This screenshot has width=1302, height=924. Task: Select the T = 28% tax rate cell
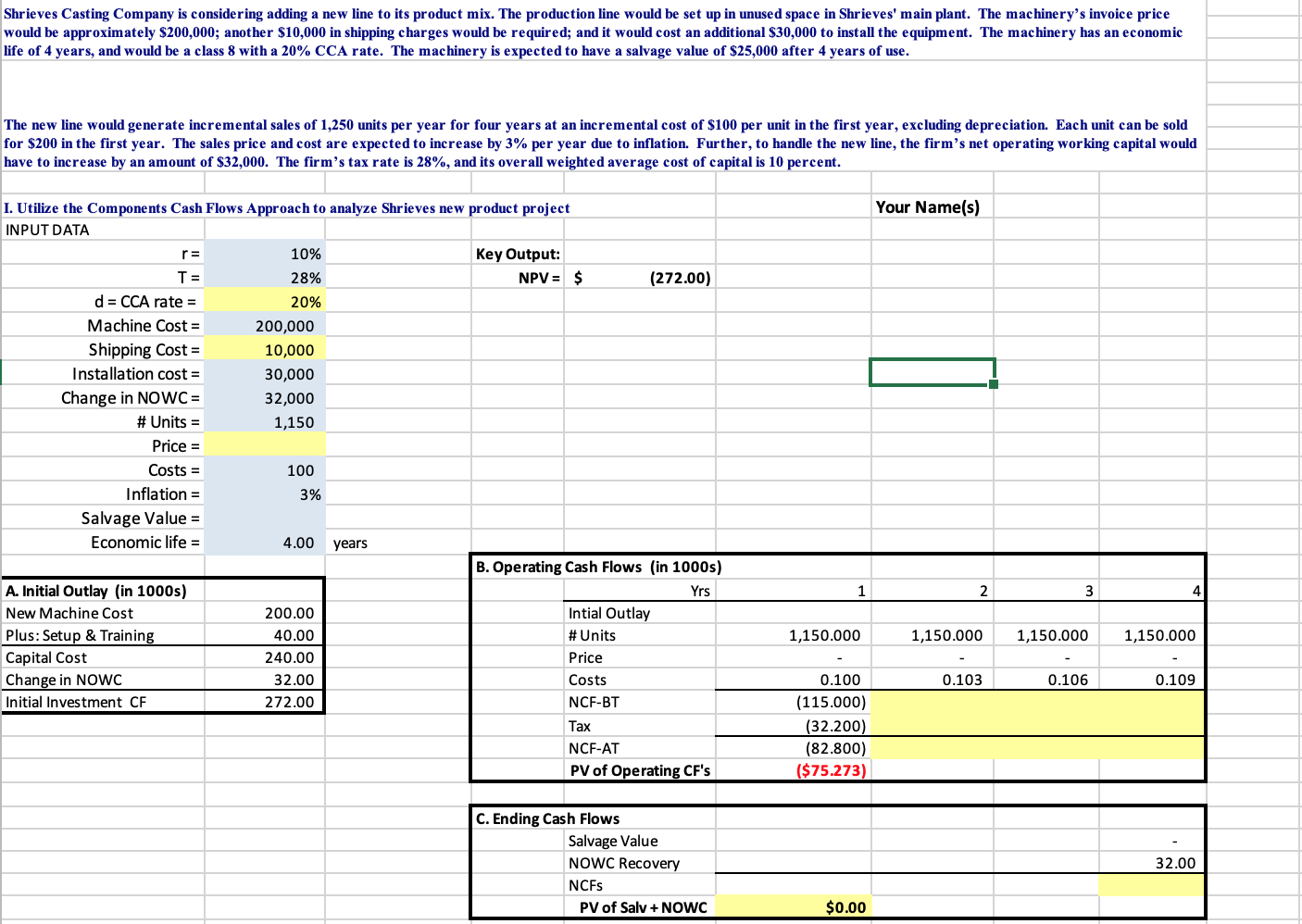[x=265, y=278]
